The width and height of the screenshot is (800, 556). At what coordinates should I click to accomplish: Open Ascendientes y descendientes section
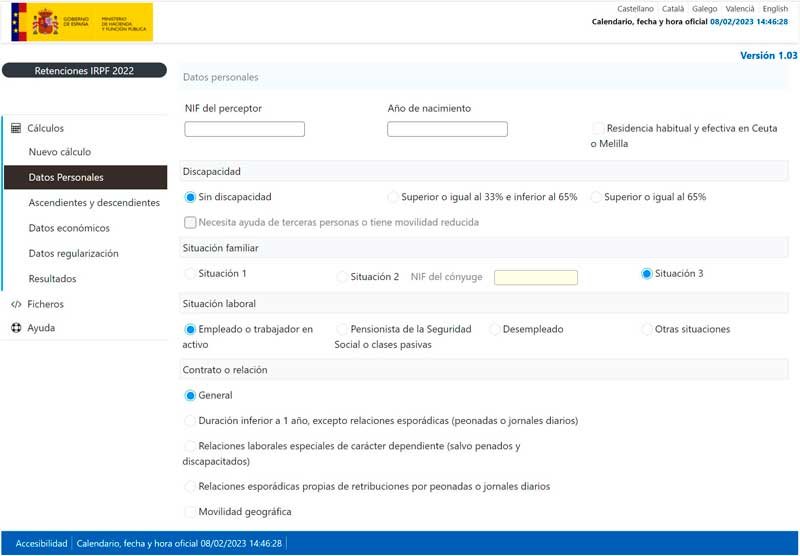94,203
